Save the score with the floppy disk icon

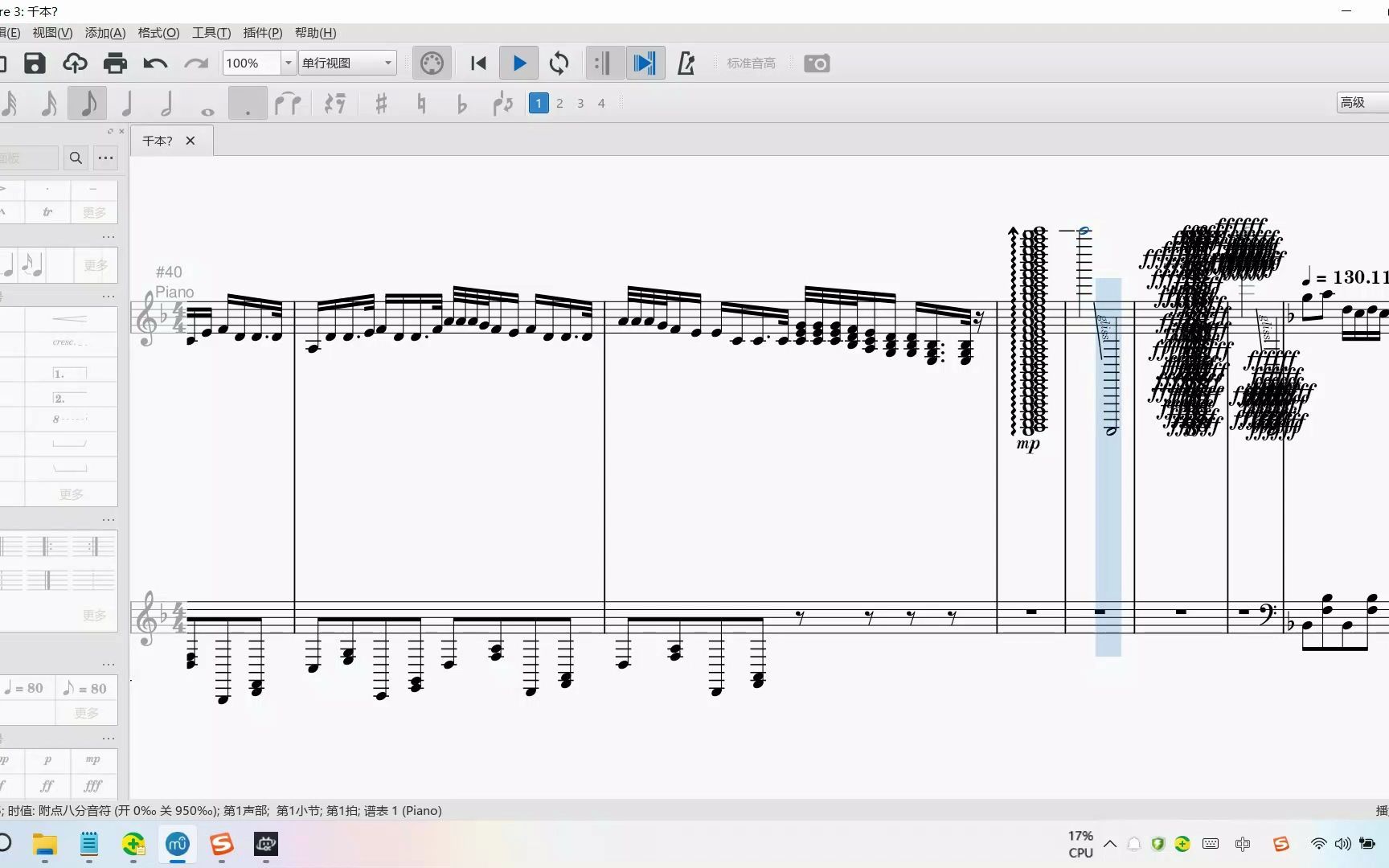coord(35,63)
